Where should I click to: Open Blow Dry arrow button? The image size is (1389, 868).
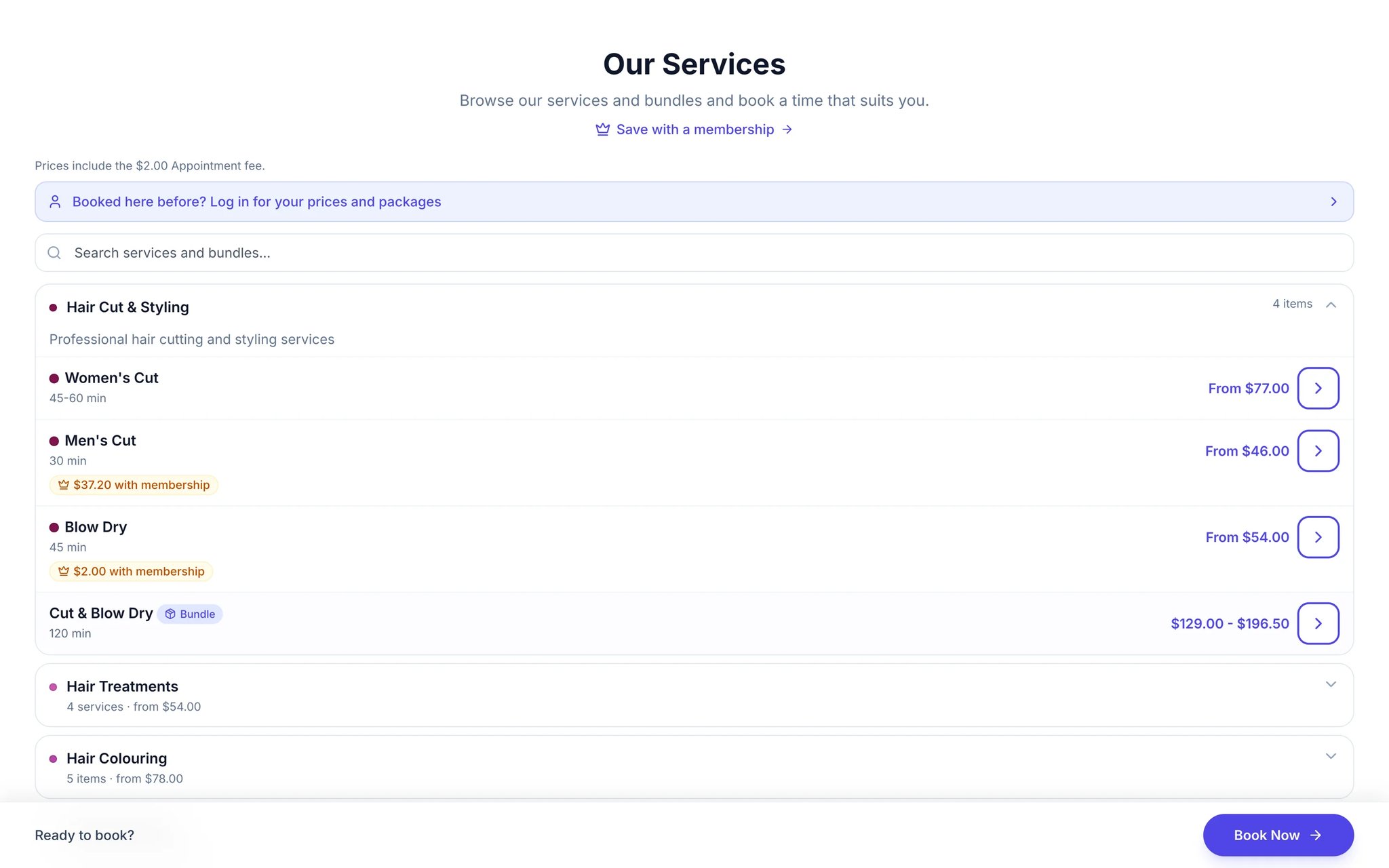[1318, 537]
